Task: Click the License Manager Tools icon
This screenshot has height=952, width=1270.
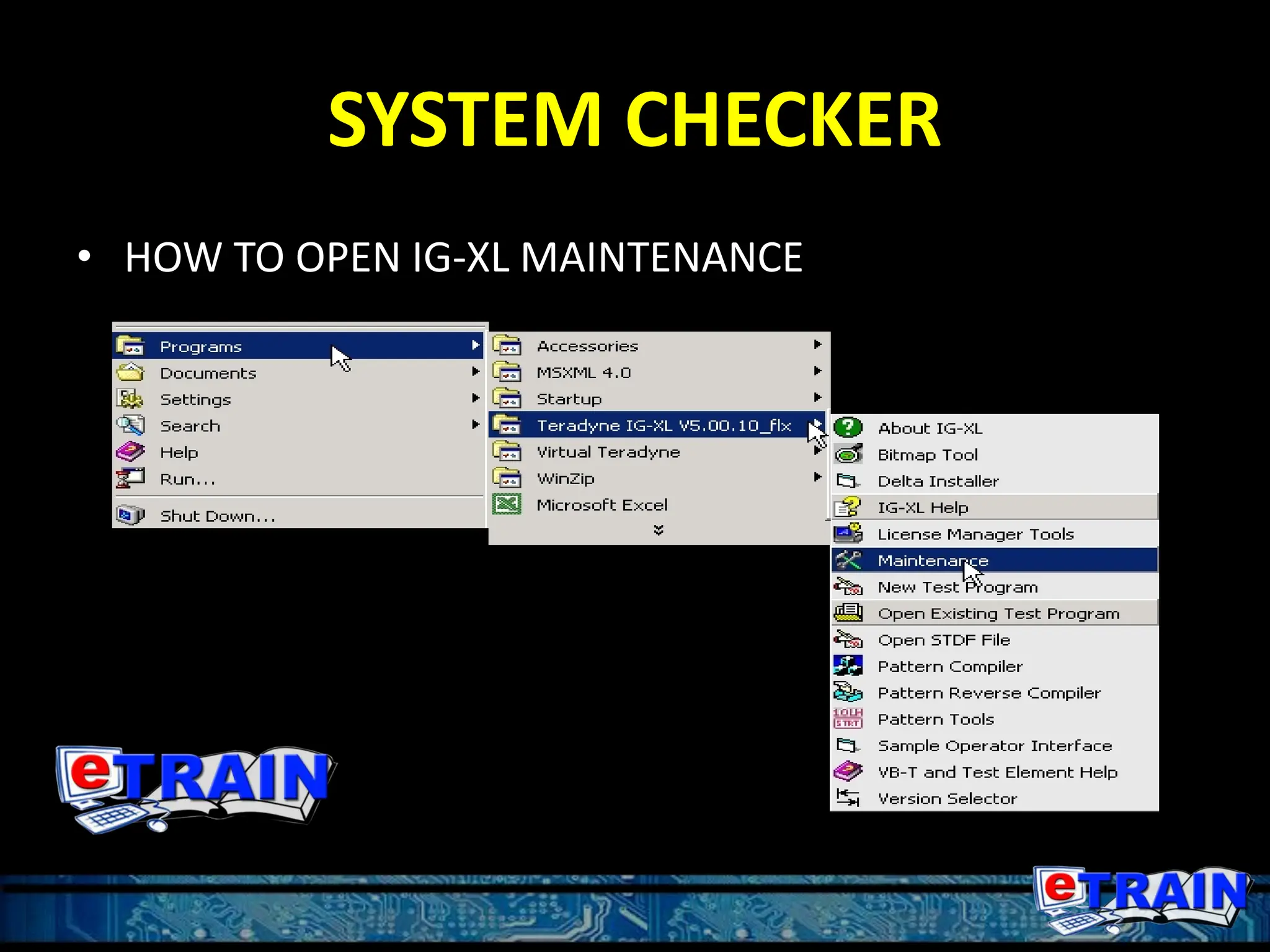Action: [848, 534]
